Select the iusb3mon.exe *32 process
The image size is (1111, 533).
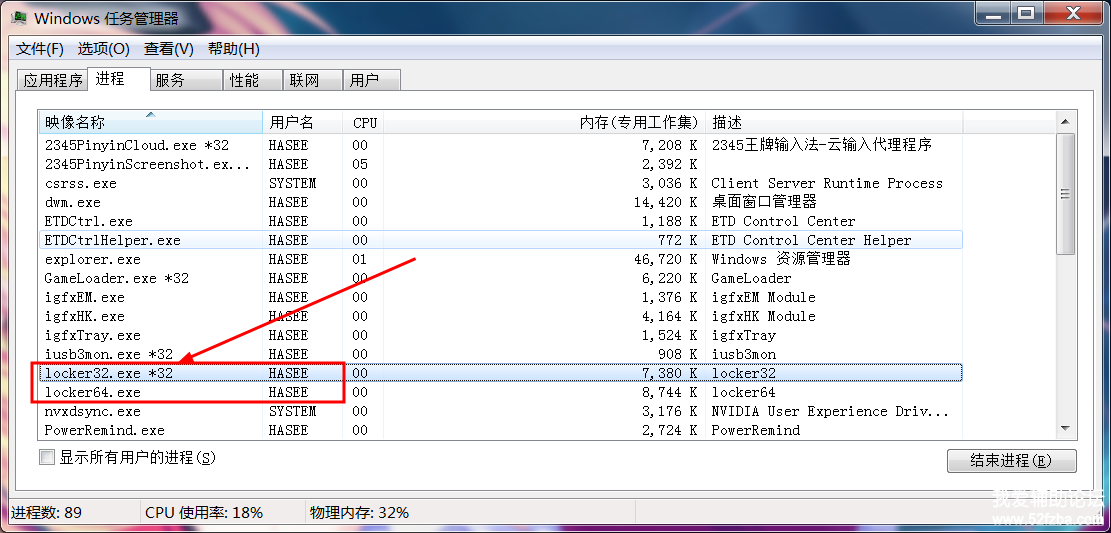pos(501,354)
